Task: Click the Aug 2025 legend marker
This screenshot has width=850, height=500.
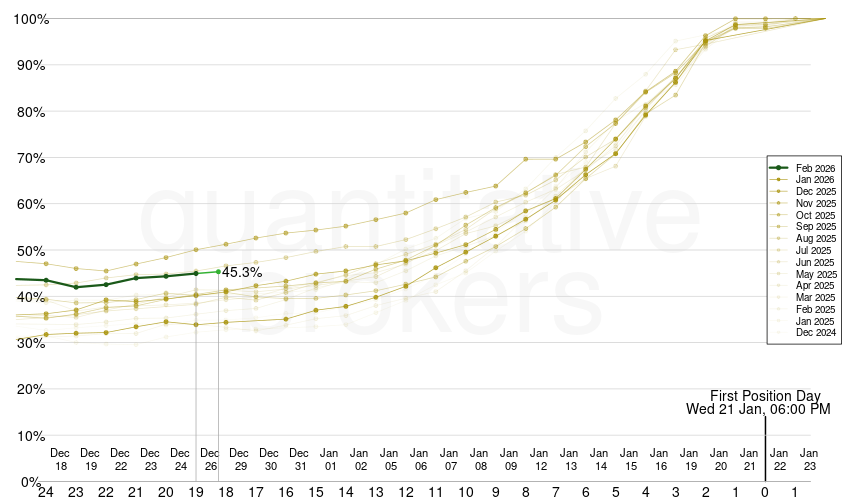Action: point(780,238)
